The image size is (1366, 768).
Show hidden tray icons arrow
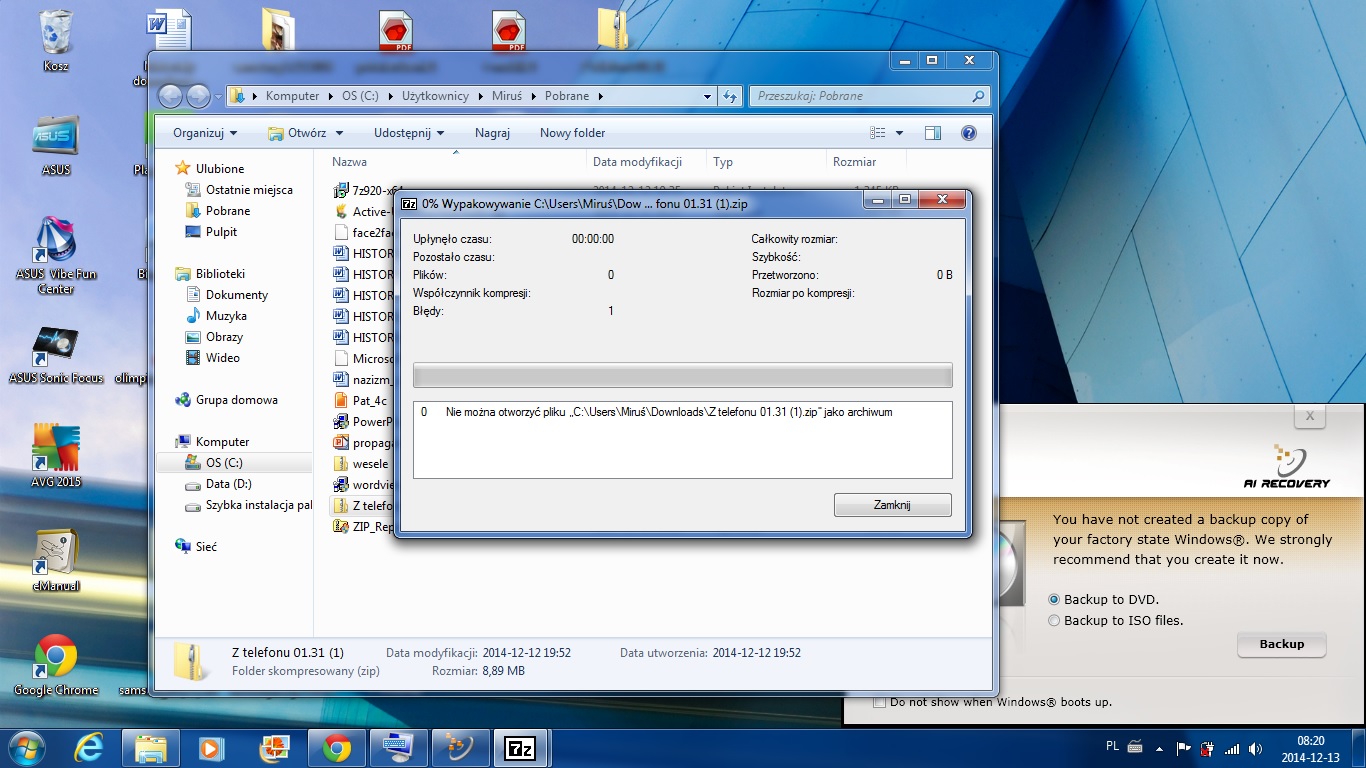[1158, 748]
